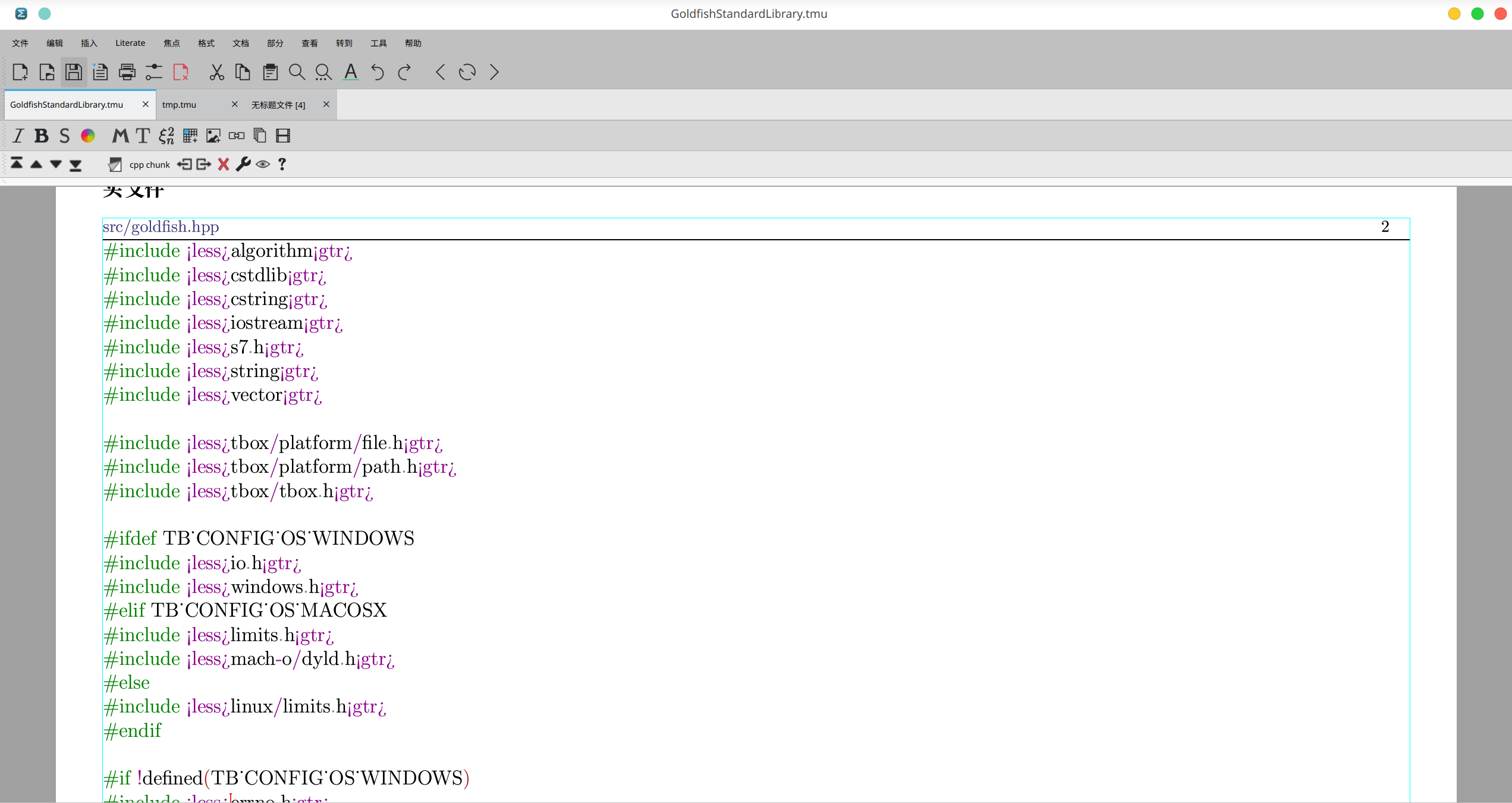
Task: Close the 无标题文件 [4] tab
Action: 326,104
